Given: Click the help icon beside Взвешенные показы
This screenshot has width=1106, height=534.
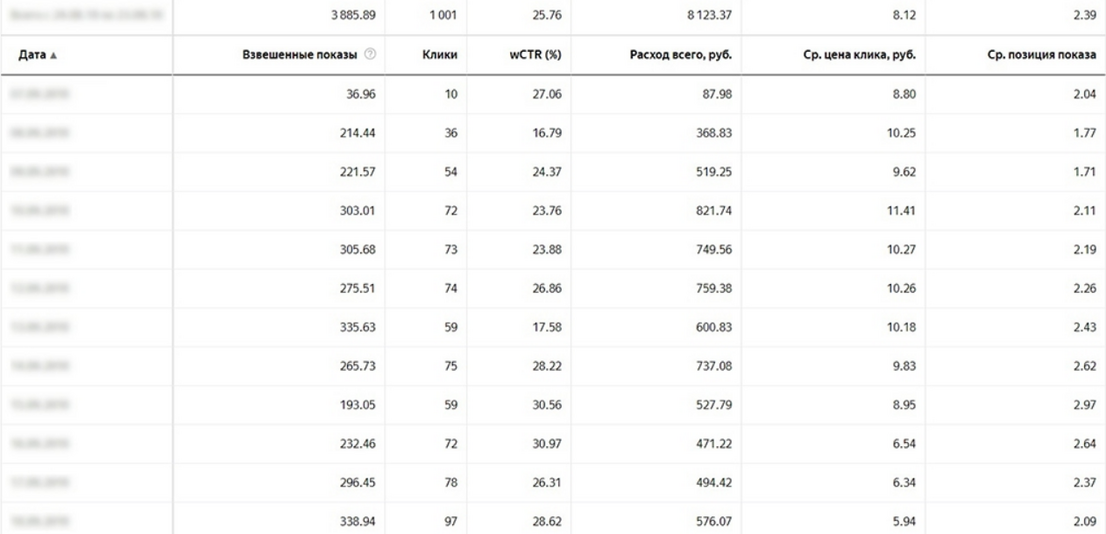Looking at the screenshot, I should [370, 55].
